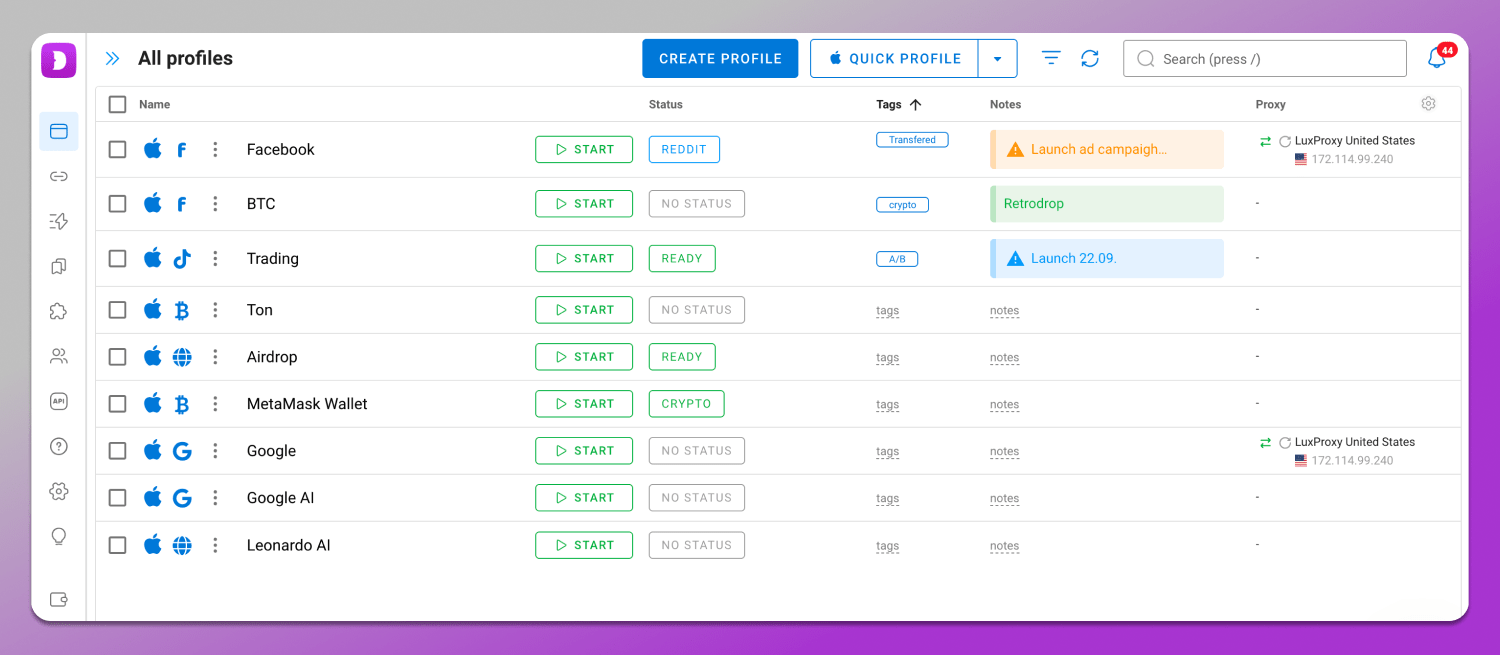
Task: Open the team members sidebar icon
Action: 58,356
